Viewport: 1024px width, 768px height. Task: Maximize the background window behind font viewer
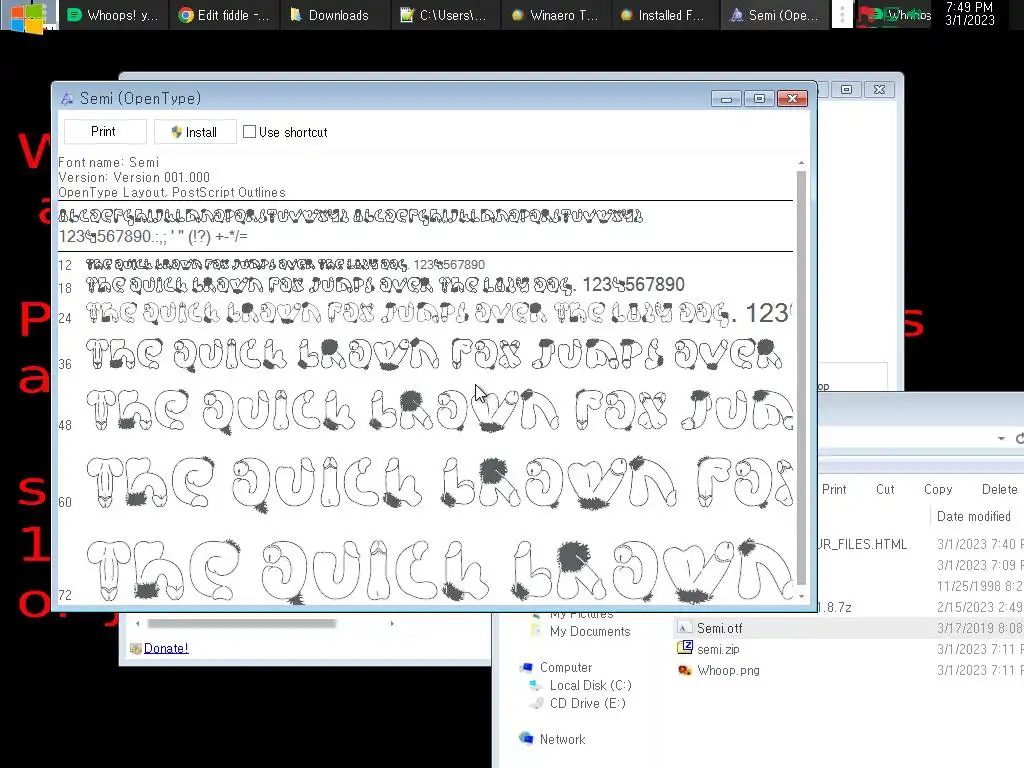point(846,89)
